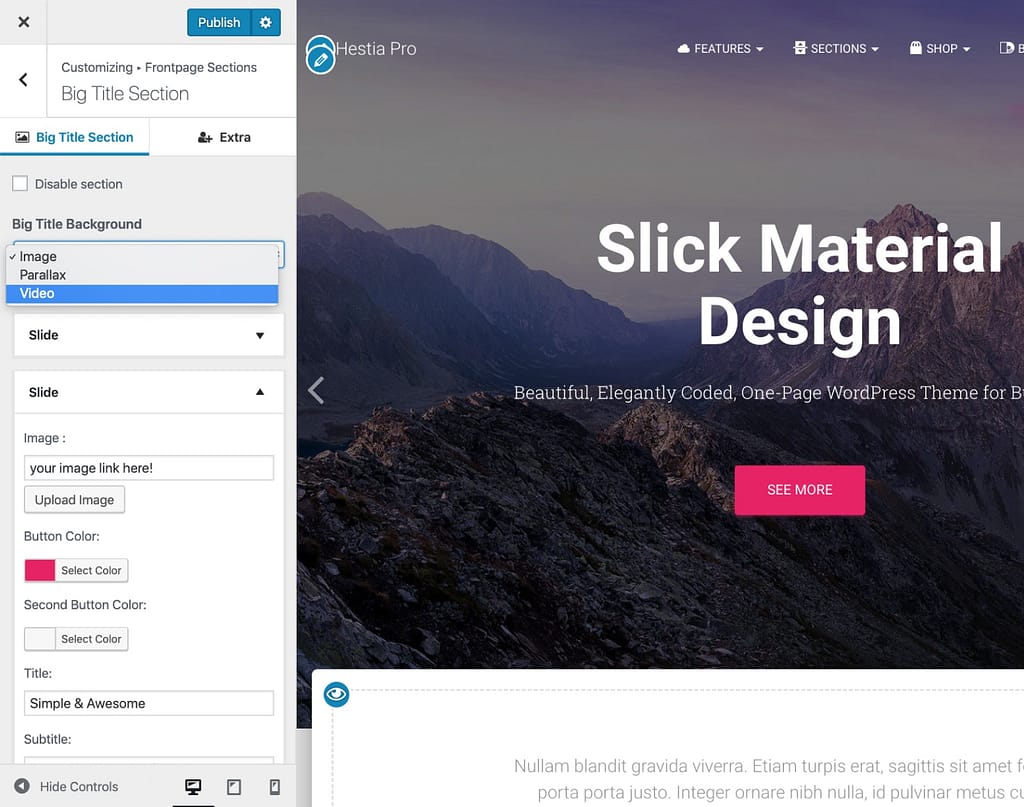Close the Customizer with the X icon
1024x807 pixels.
23,22
